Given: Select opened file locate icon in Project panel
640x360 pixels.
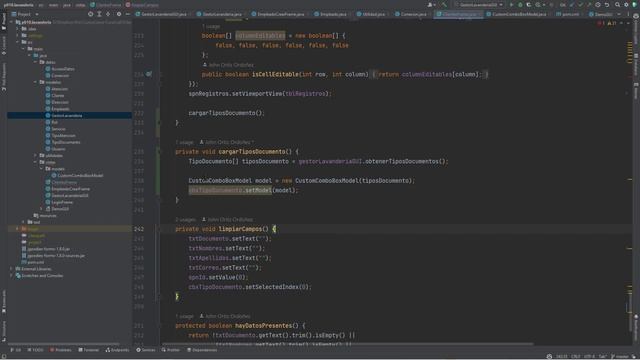Looking at the screenshot, I should [x=90, y=14].
